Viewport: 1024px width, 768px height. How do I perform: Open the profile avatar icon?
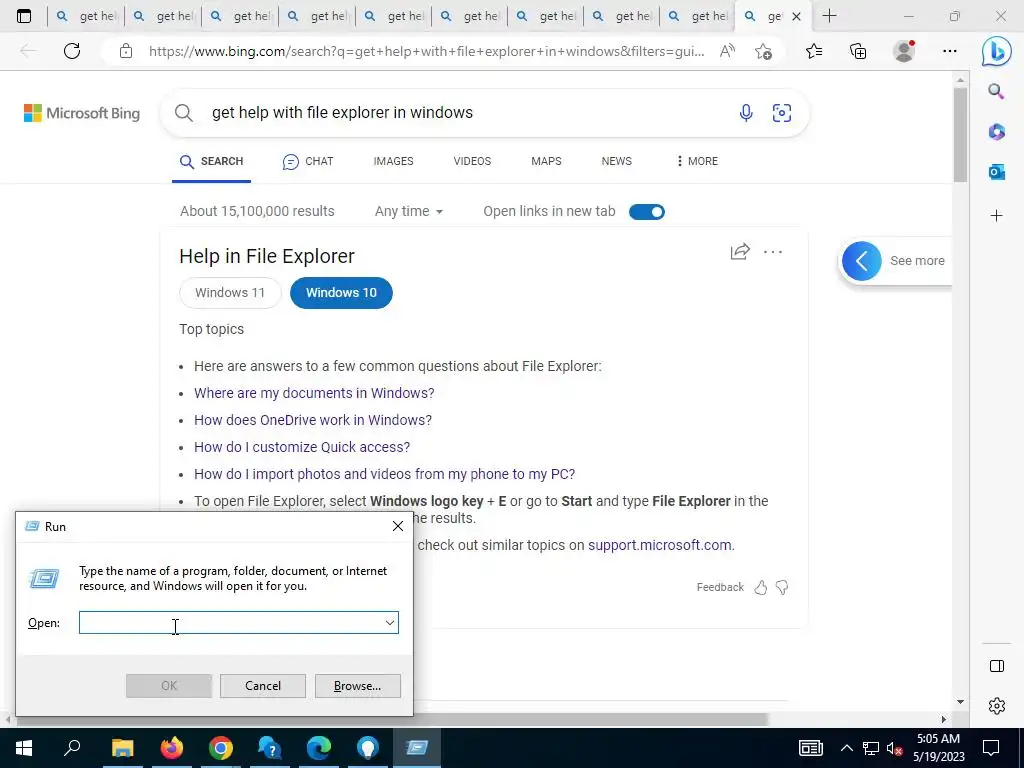pos(904,51)
